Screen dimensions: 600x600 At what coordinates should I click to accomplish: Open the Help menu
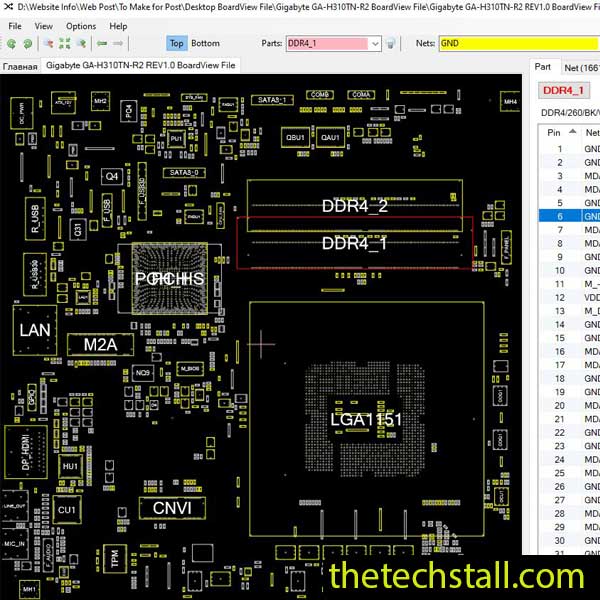tap(118, 26)
